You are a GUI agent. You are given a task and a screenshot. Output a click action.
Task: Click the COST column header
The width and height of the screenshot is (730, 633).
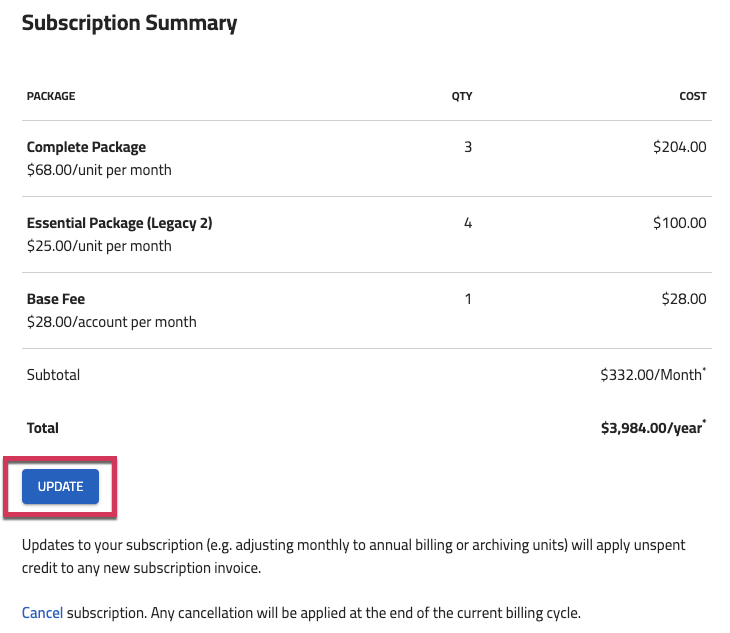point(693,96)
